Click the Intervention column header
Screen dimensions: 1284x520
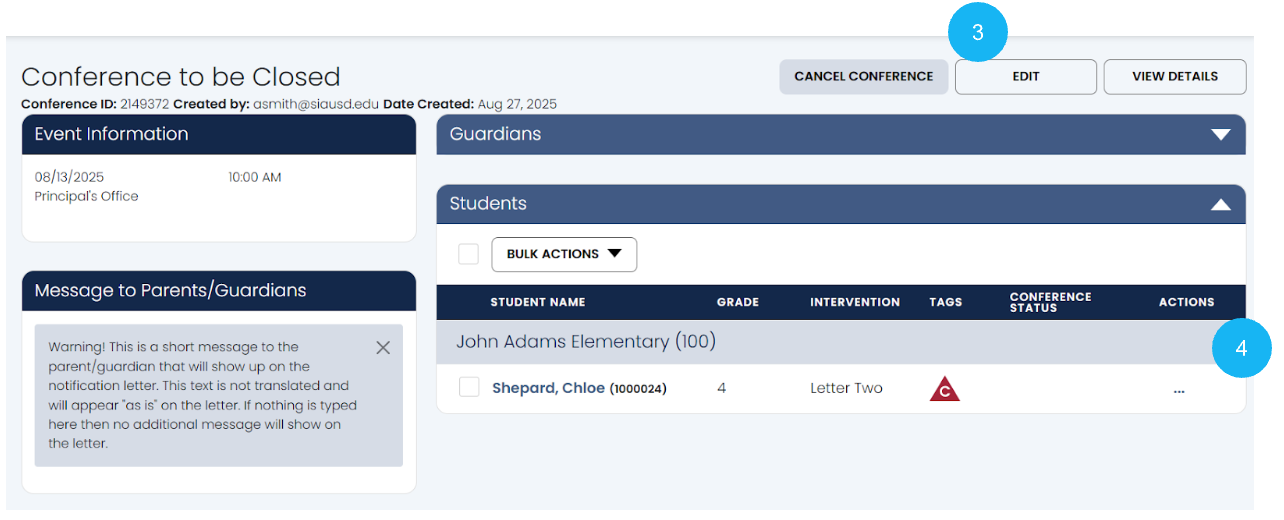(854, 302)
